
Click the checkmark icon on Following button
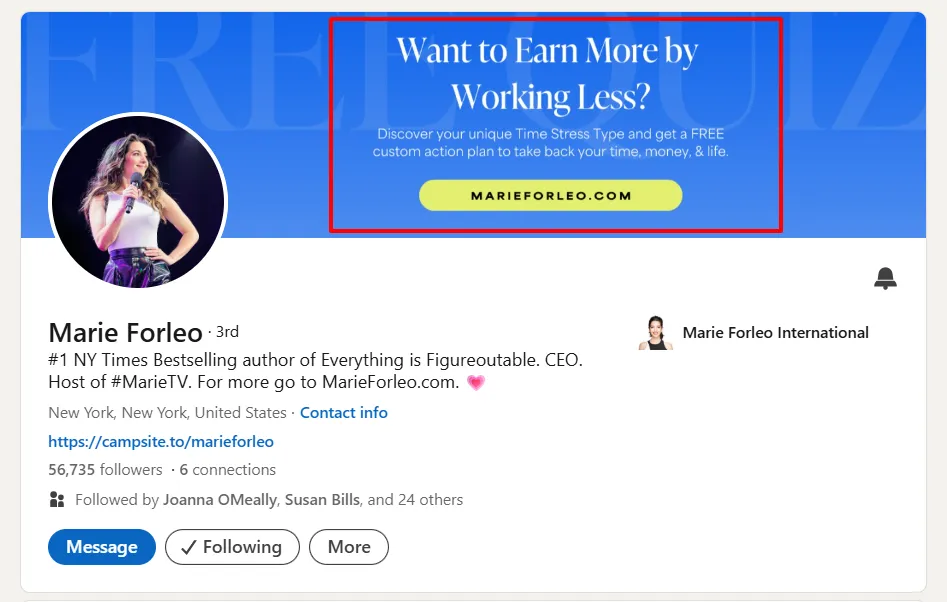click(x=186, y=547)
